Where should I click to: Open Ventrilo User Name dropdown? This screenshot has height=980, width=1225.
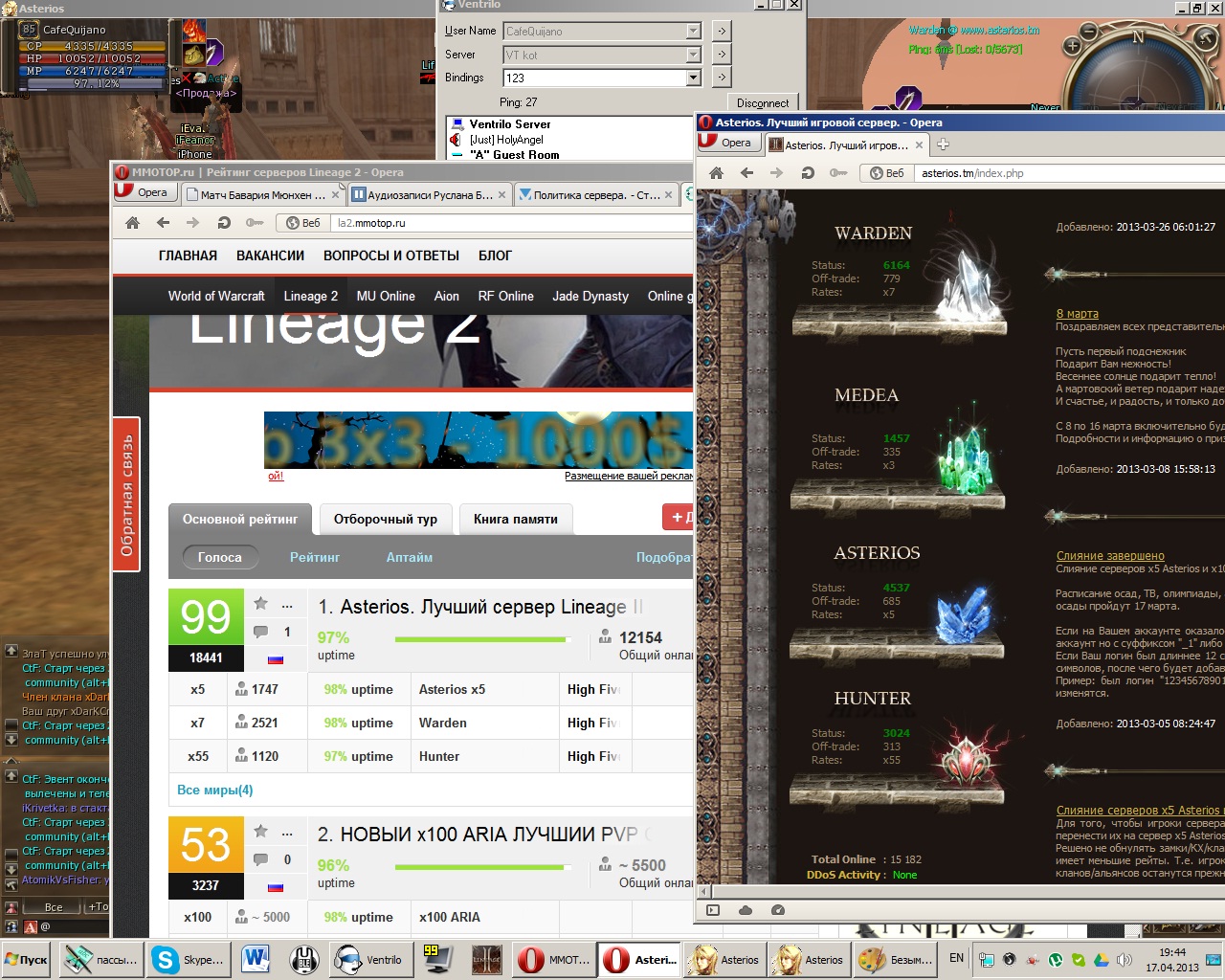coord(694,32)
